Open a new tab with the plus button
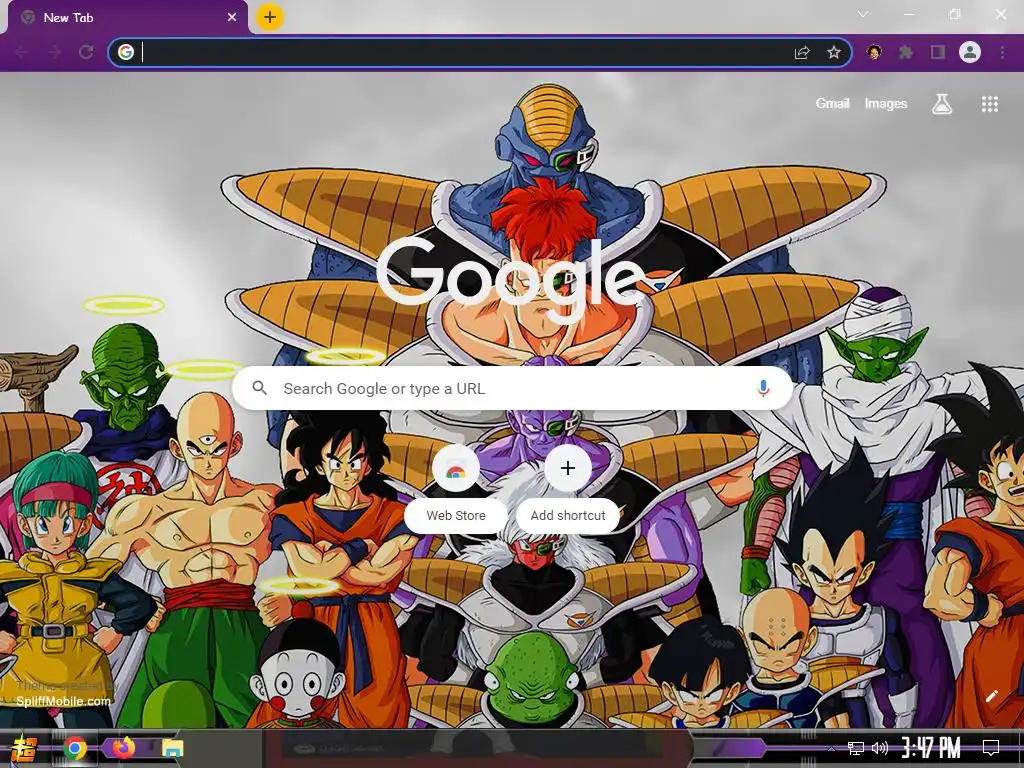Image resolution: width=1024 pixels, height=768 pixels. click(x=270, y=17)
